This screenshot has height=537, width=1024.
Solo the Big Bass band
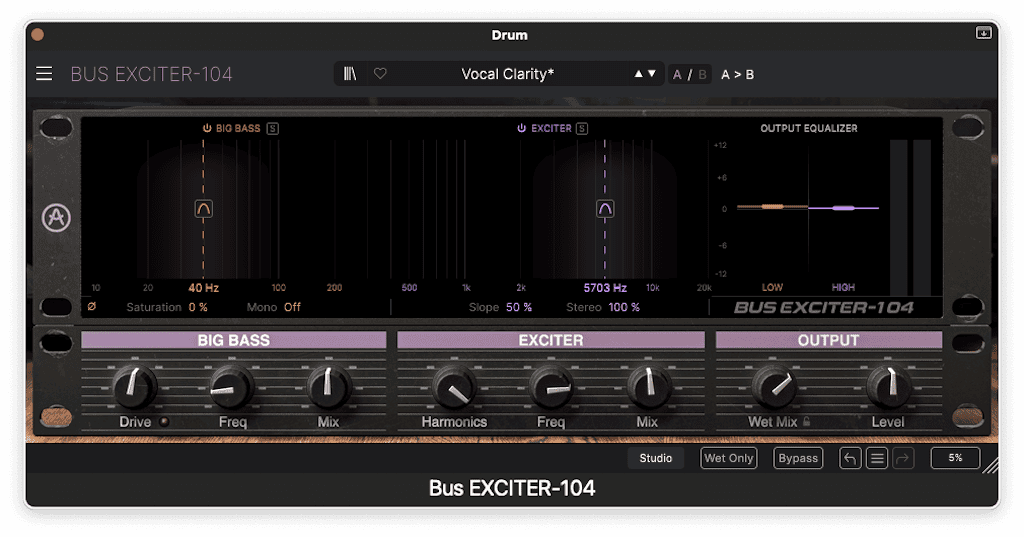click(273, 128)
